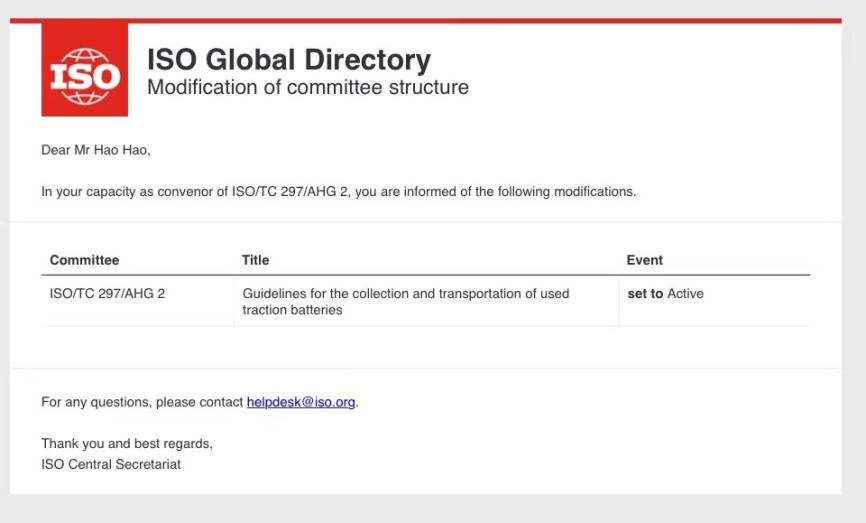This screenshot has width=866, height=523.
Task: Select the Committee column header
Action: pyautogui.click(x=84, y=260)
